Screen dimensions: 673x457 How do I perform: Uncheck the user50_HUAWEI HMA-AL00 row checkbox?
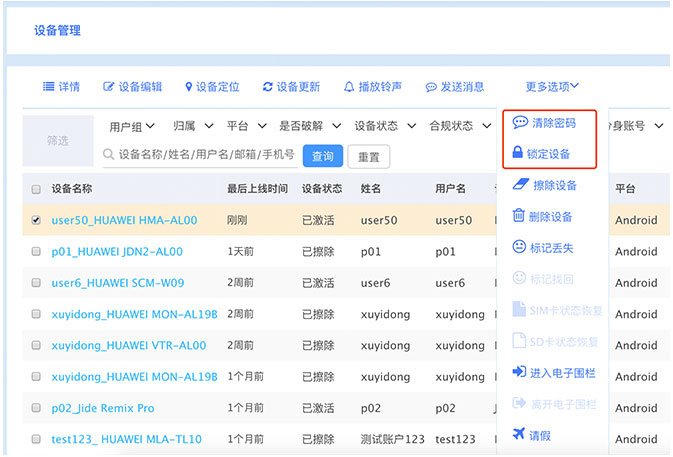pyautogui.click(x=36, y=220)
